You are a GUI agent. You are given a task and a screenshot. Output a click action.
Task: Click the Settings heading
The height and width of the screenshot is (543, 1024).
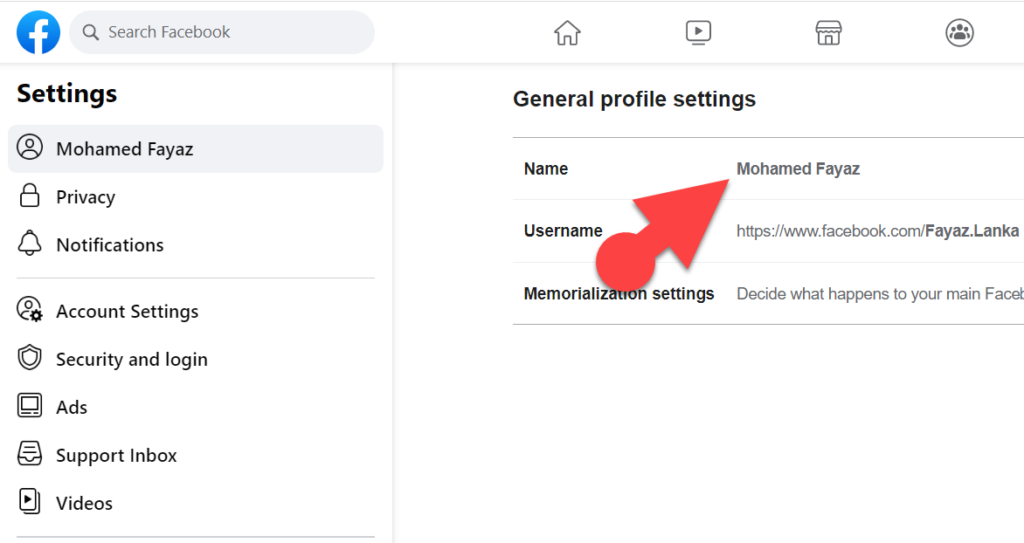pos(67,93)
